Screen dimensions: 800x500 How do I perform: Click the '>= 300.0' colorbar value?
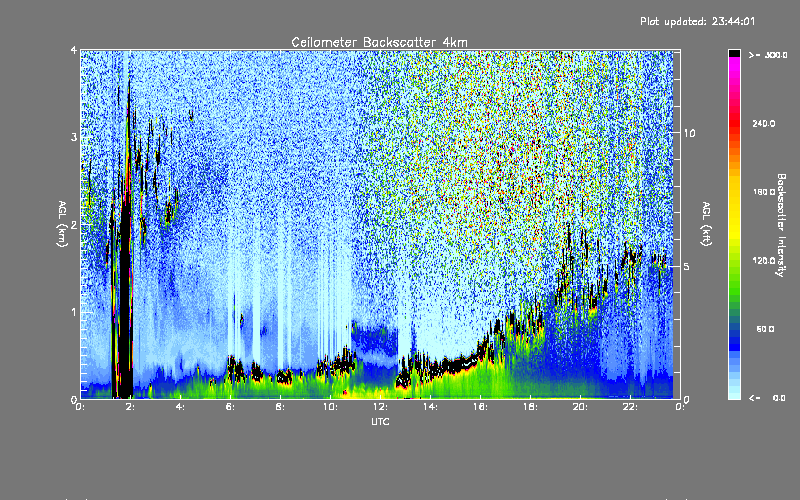768,55
